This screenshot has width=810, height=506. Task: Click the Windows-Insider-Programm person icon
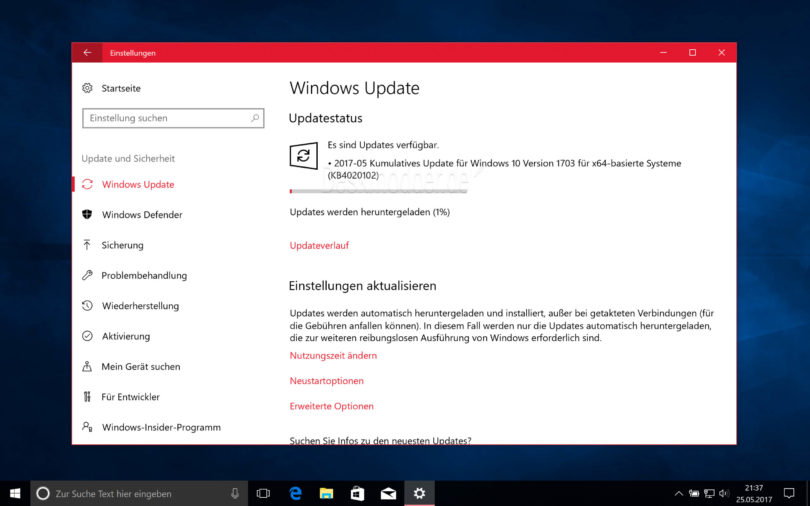coord(87,427)
